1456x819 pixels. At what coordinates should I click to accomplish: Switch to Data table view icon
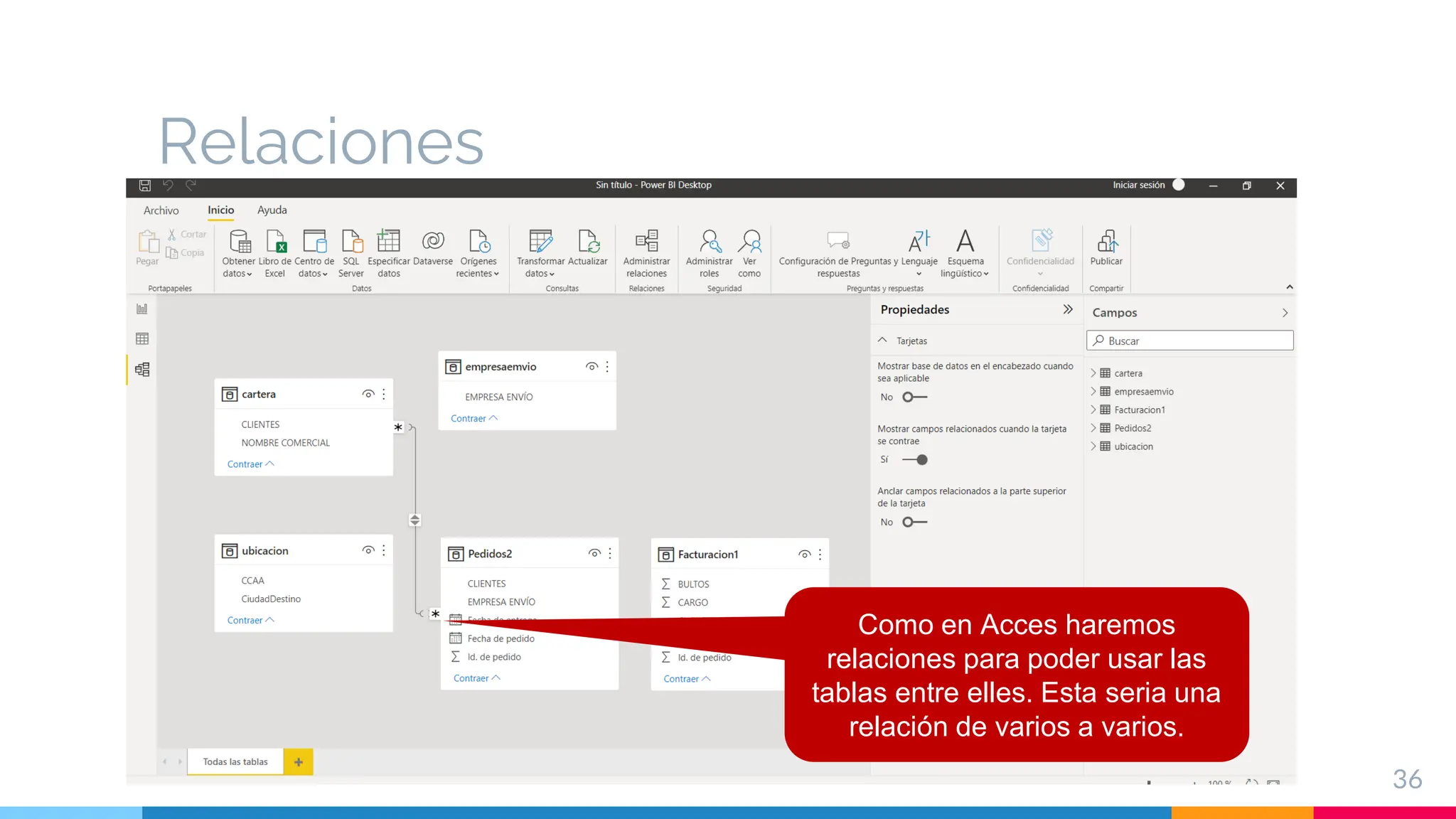[x=142, y=339]
